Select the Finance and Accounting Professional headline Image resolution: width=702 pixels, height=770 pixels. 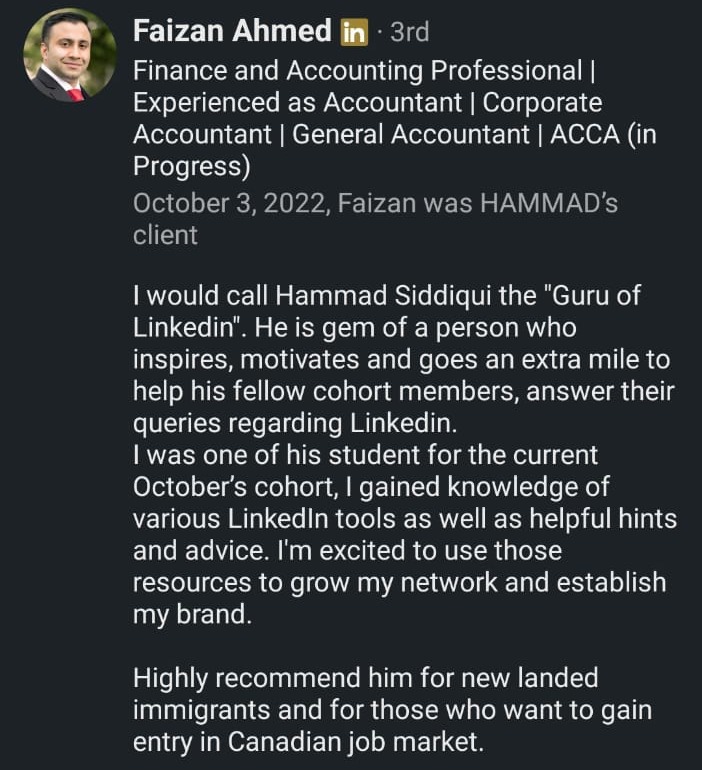(x=357, y=71)
